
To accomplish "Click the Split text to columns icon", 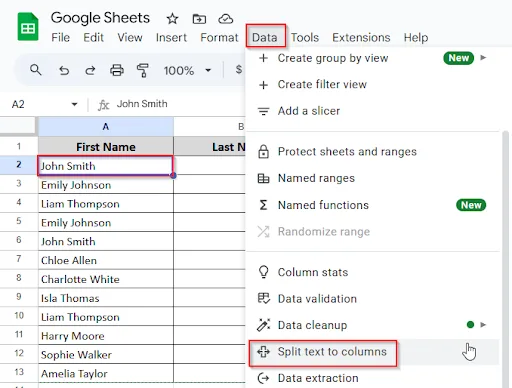I will tap(263, 352).
